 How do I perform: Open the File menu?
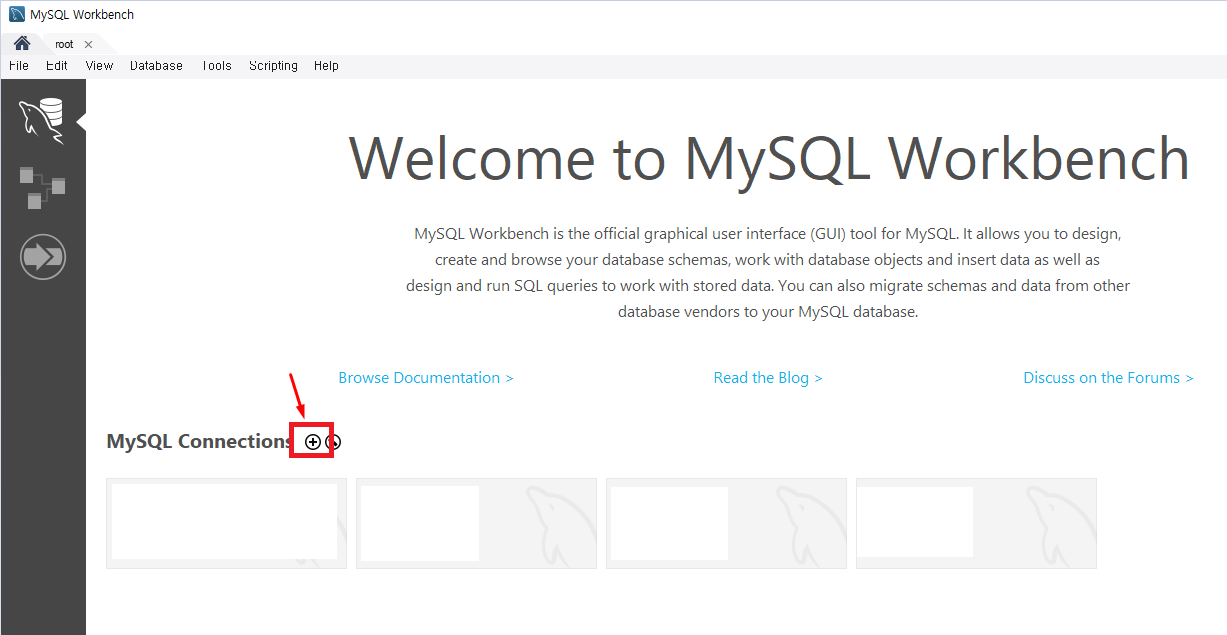(19, 66)
